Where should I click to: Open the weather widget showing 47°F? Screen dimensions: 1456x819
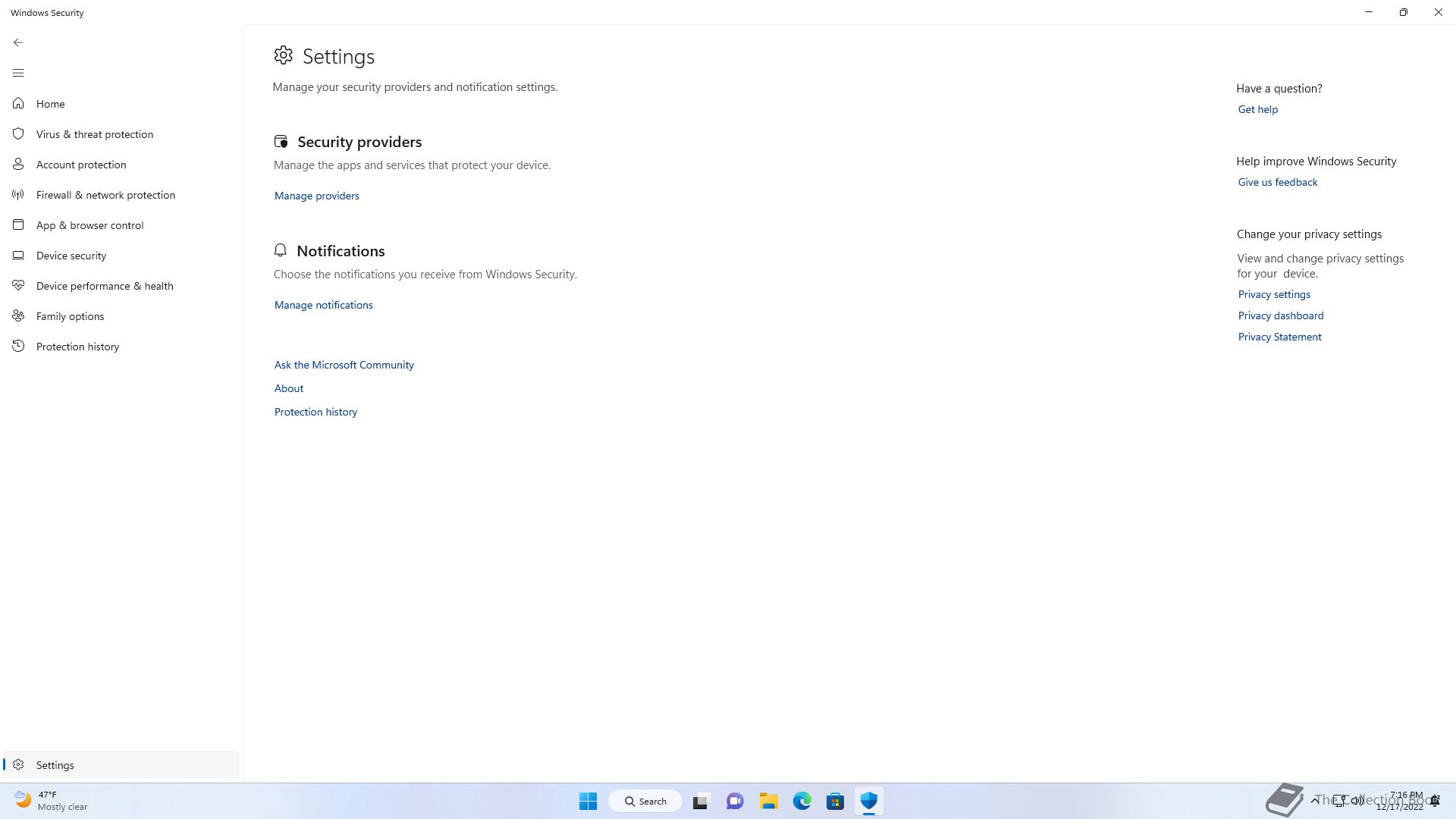(x=51, y=801)
